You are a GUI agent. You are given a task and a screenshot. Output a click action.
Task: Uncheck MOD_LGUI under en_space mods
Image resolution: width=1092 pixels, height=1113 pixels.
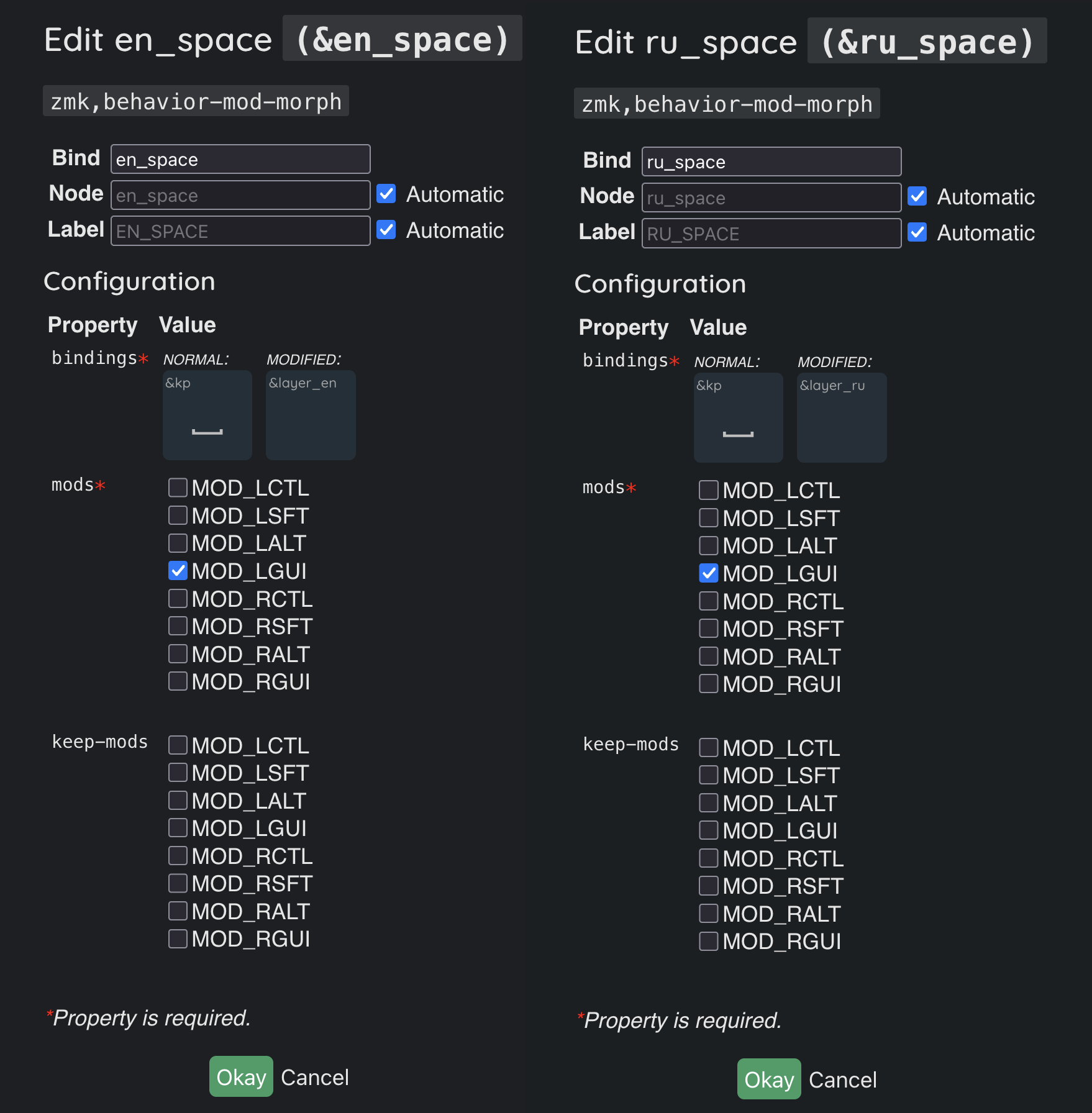click(x=178, y=571)
